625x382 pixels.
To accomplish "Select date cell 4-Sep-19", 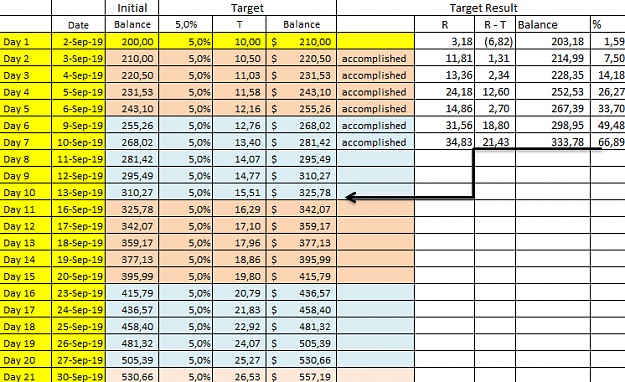I will pos(79,75).
